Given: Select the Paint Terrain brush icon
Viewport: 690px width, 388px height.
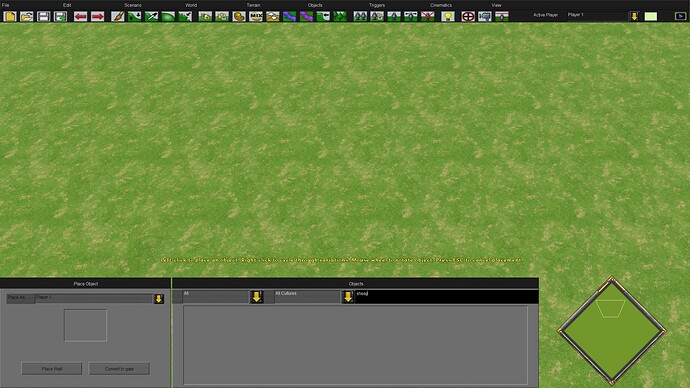Looking at the screenshot, I should (117, 17).
